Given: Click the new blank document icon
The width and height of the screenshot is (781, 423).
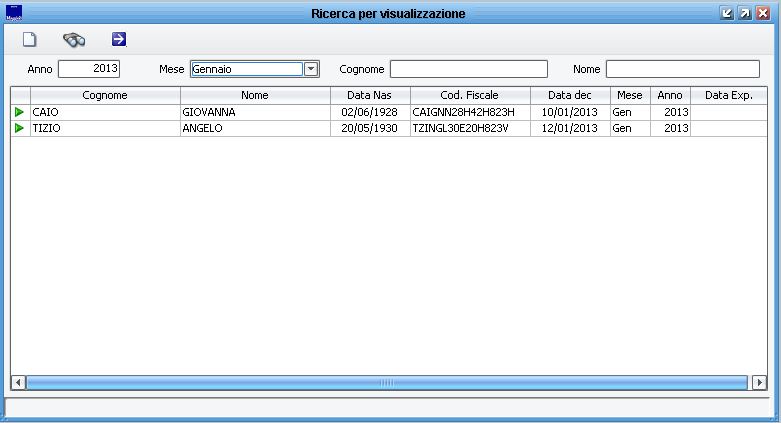Looking at the screenshot, I should [29, 40].
